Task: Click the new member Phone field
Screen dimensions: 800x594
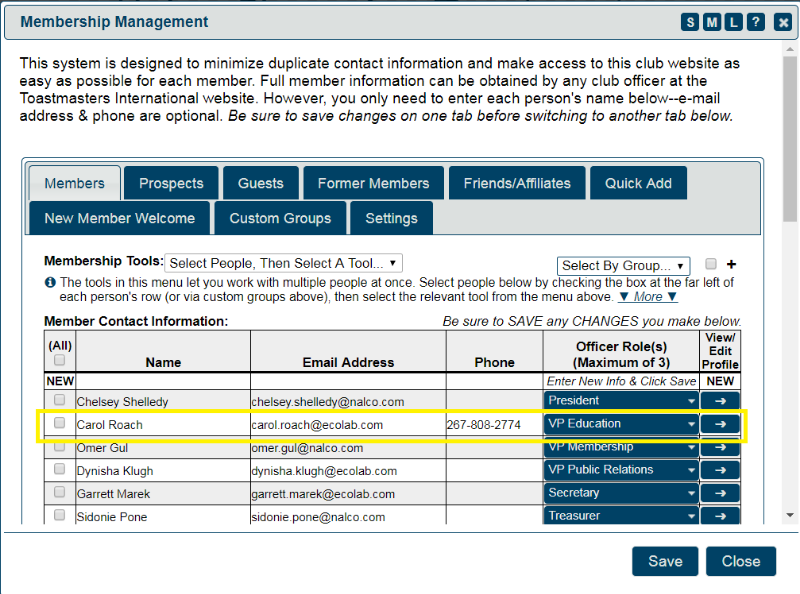Action: click(x=494, y=381)
